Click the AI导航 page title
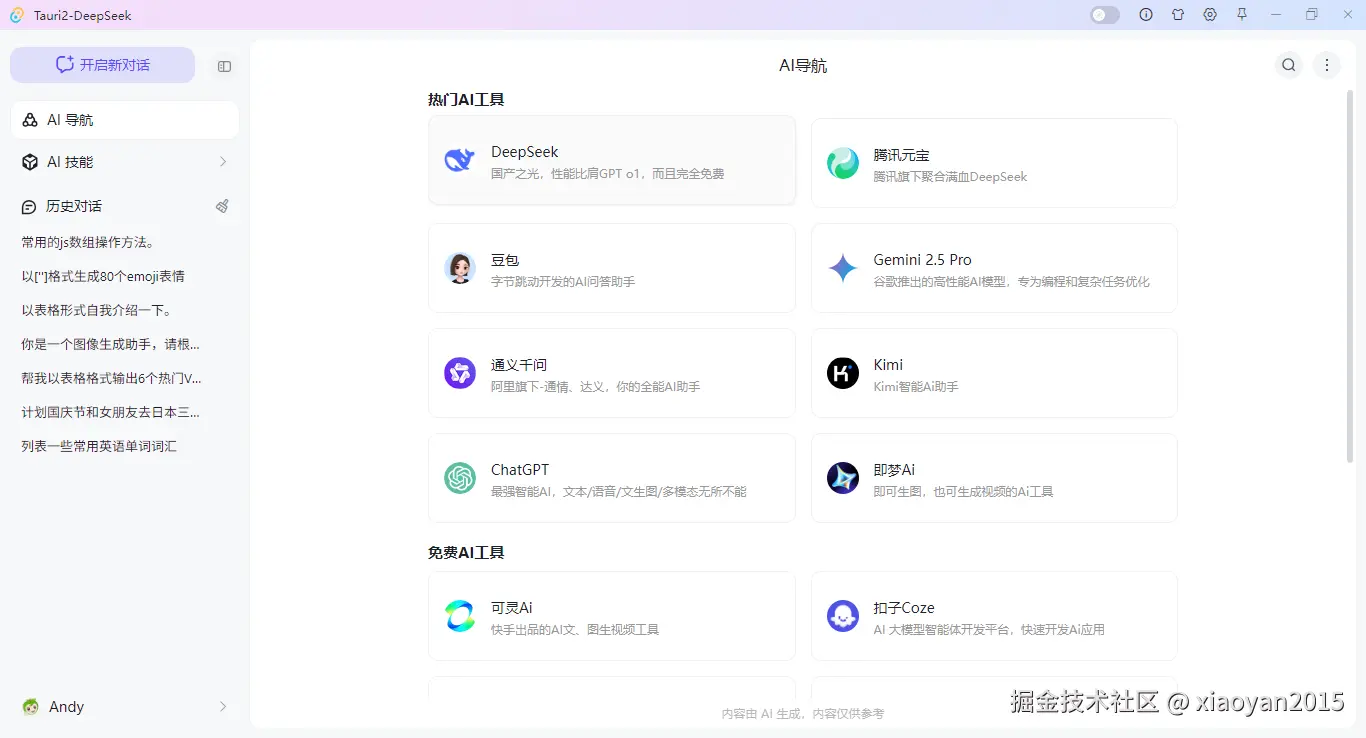The image size is (1366, 738). (803, 66)
